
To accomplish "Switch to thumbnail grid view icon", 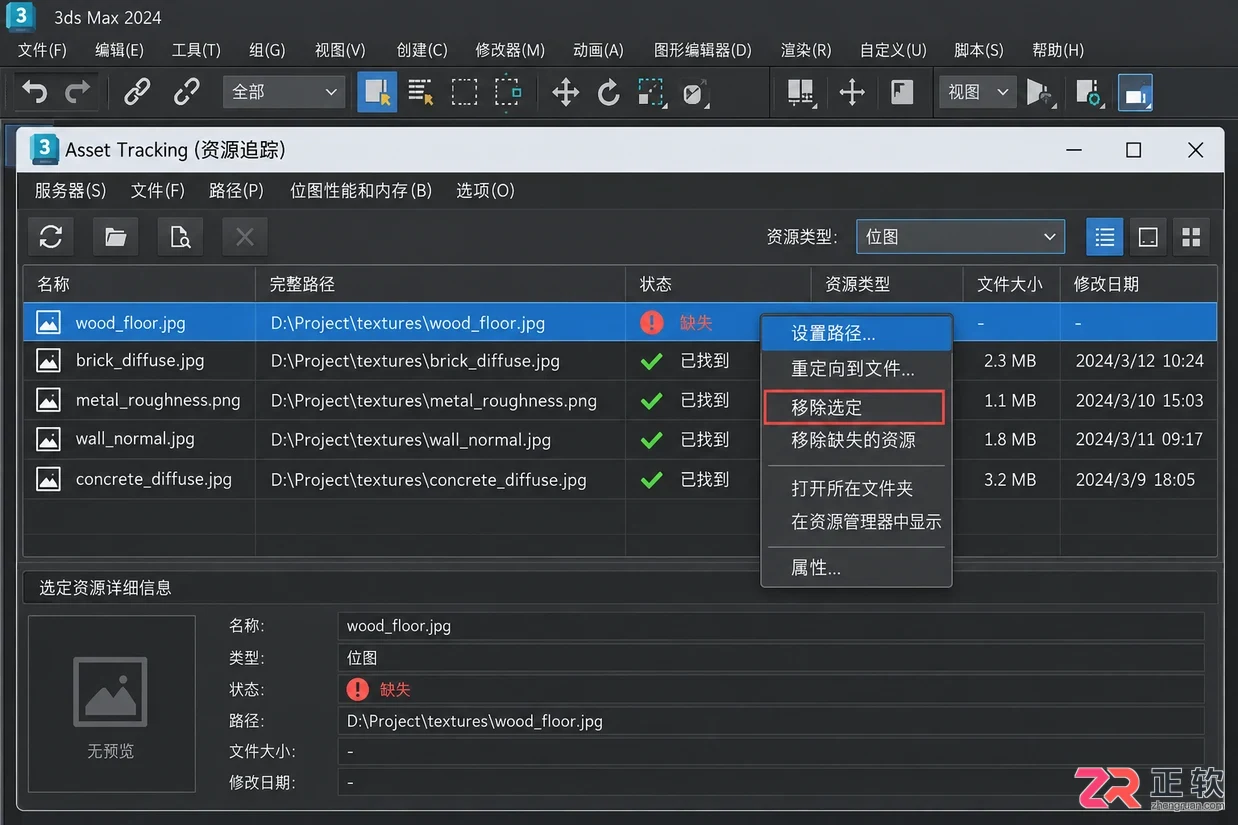I will pyautogui.click(x=1191, y=237).
